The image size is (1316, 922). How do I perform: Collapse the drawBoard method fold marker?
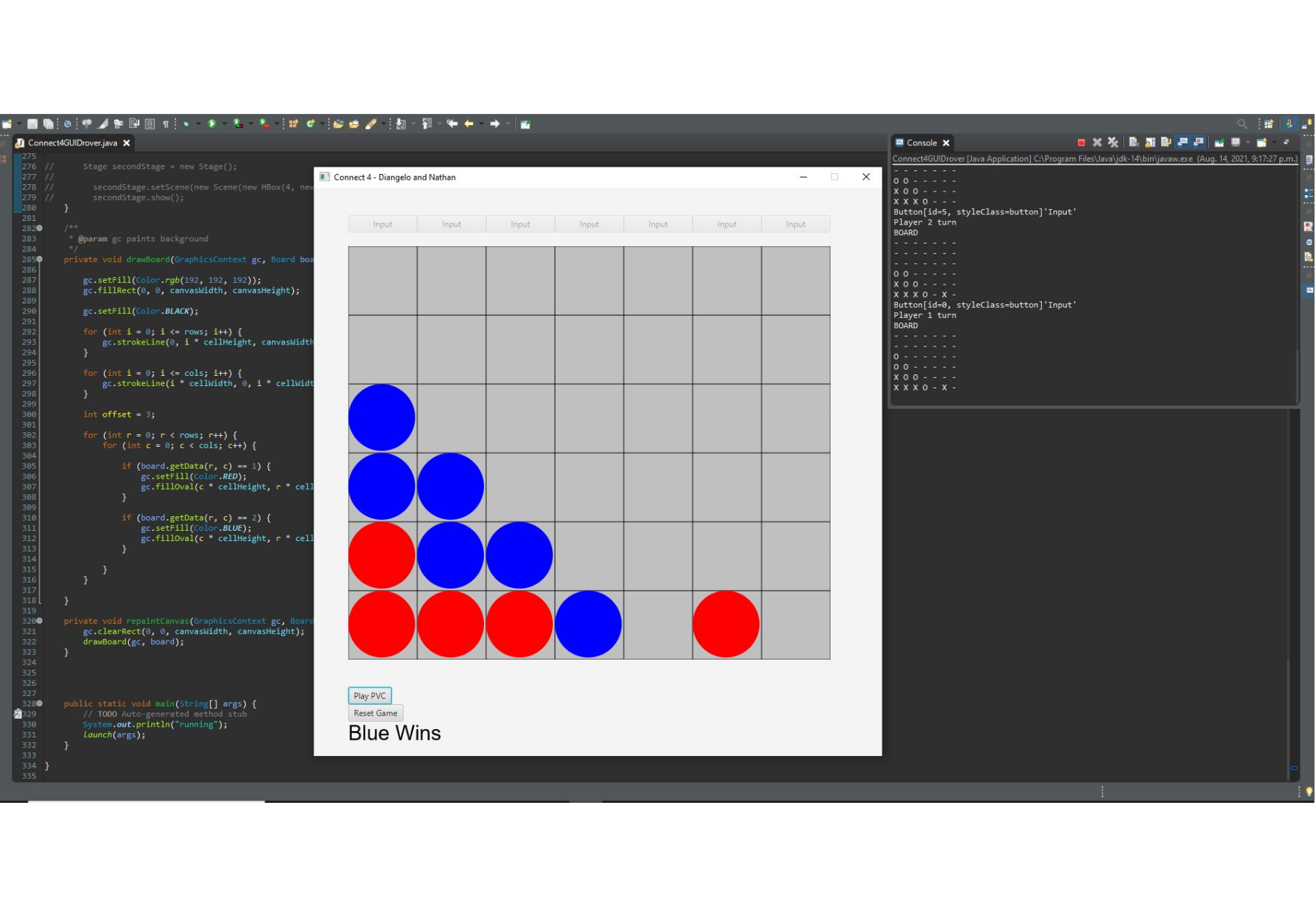pyautogui.click(x=39, y=260)
